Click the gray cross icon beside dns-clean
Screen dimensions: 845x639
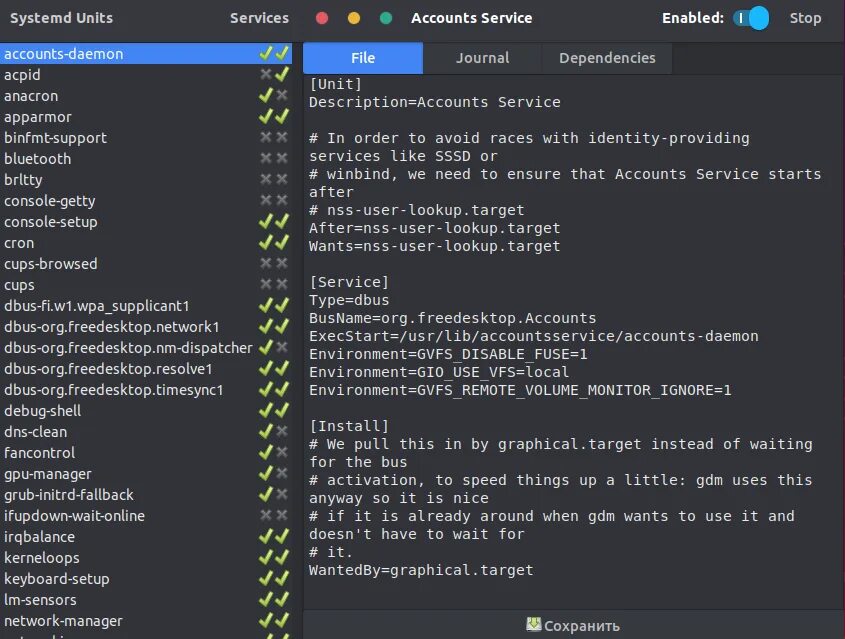282,432
